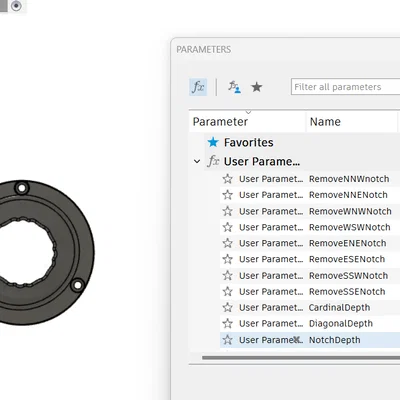Favorite the RemoveSSWNotch parameter star
This screenshot has width=400, height=400.
coord(228,275)
